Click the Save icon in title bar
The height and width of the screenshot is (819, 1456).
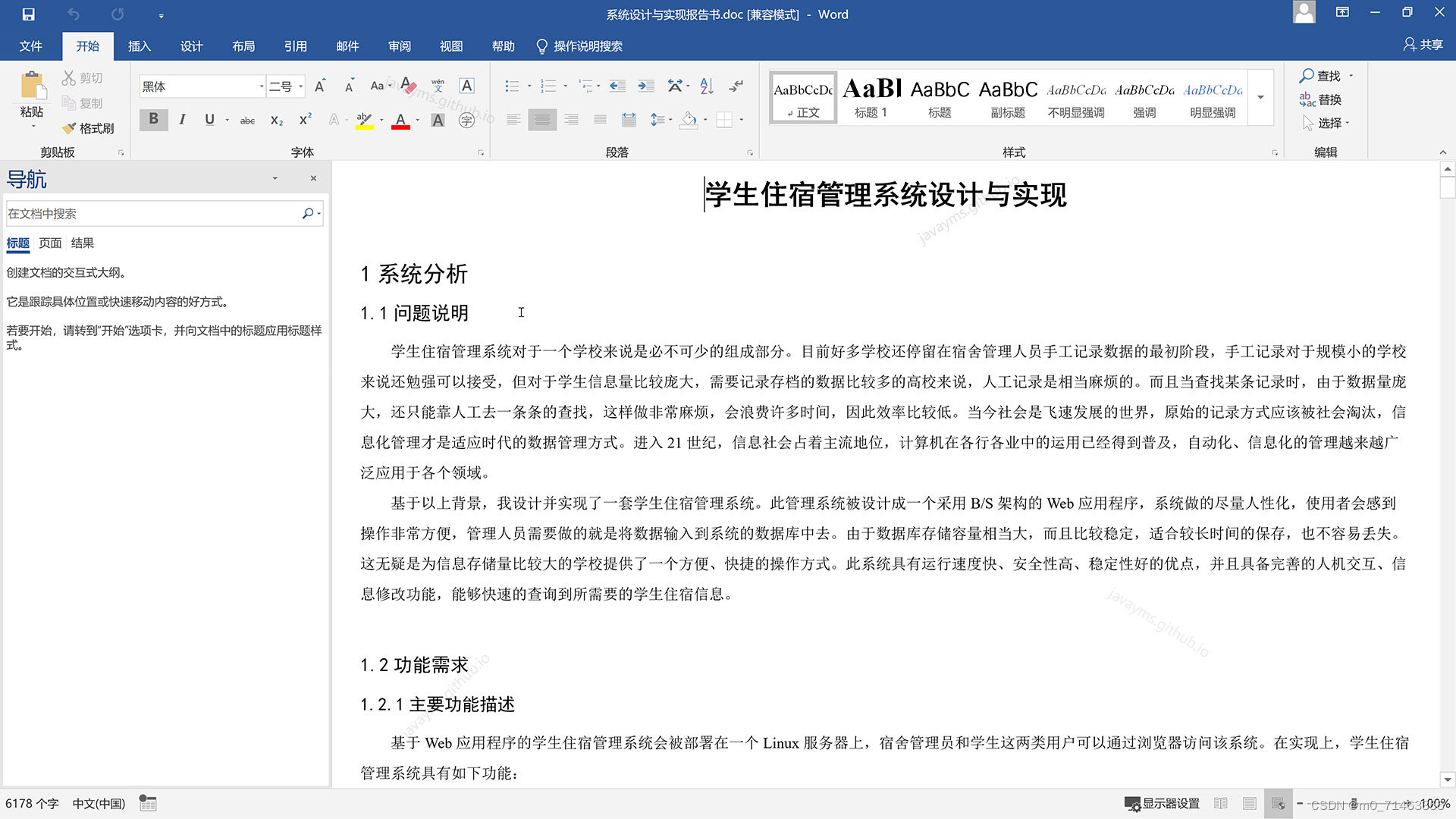coord(28,14)
